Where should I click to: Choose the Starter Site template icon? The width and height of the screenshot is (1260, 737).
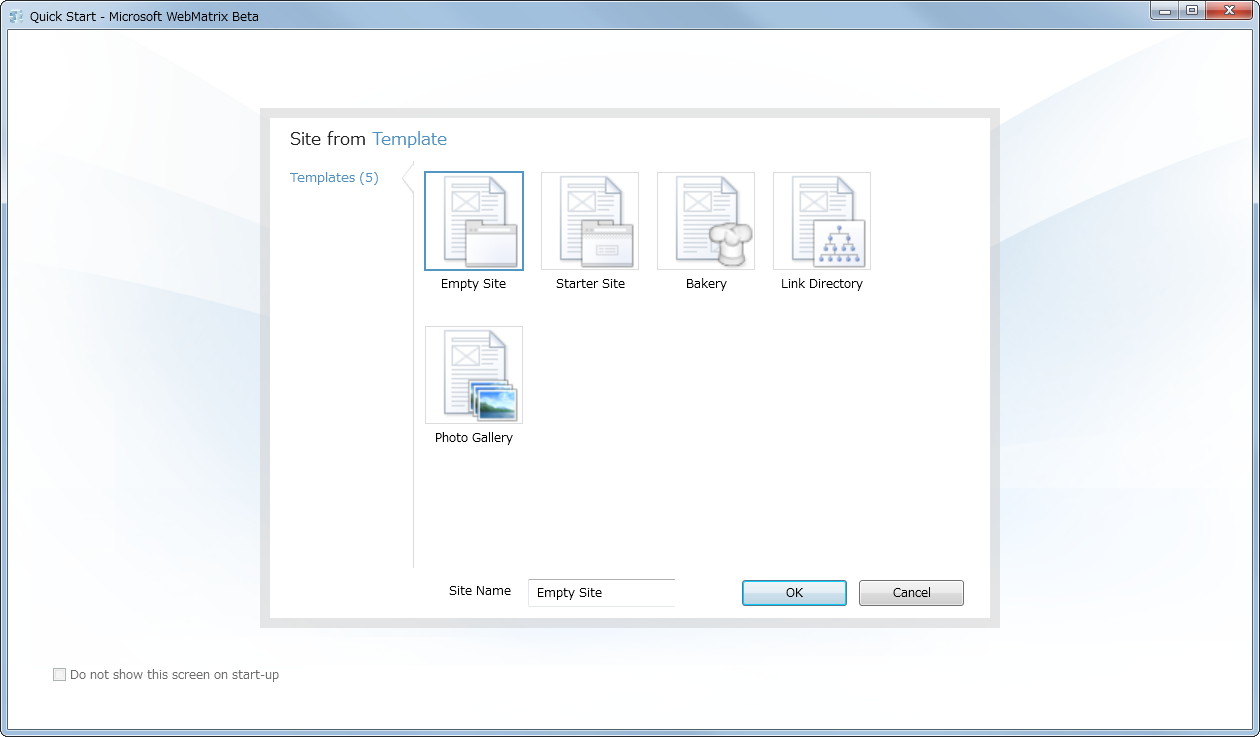coord(590,221)
